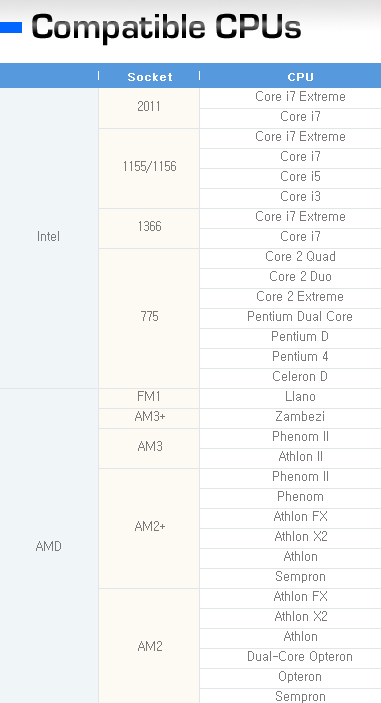The height and width of the screenshot is (703, 381).
Task: Click the Pentium Dual Core row
Action: [x=290, y=318]
